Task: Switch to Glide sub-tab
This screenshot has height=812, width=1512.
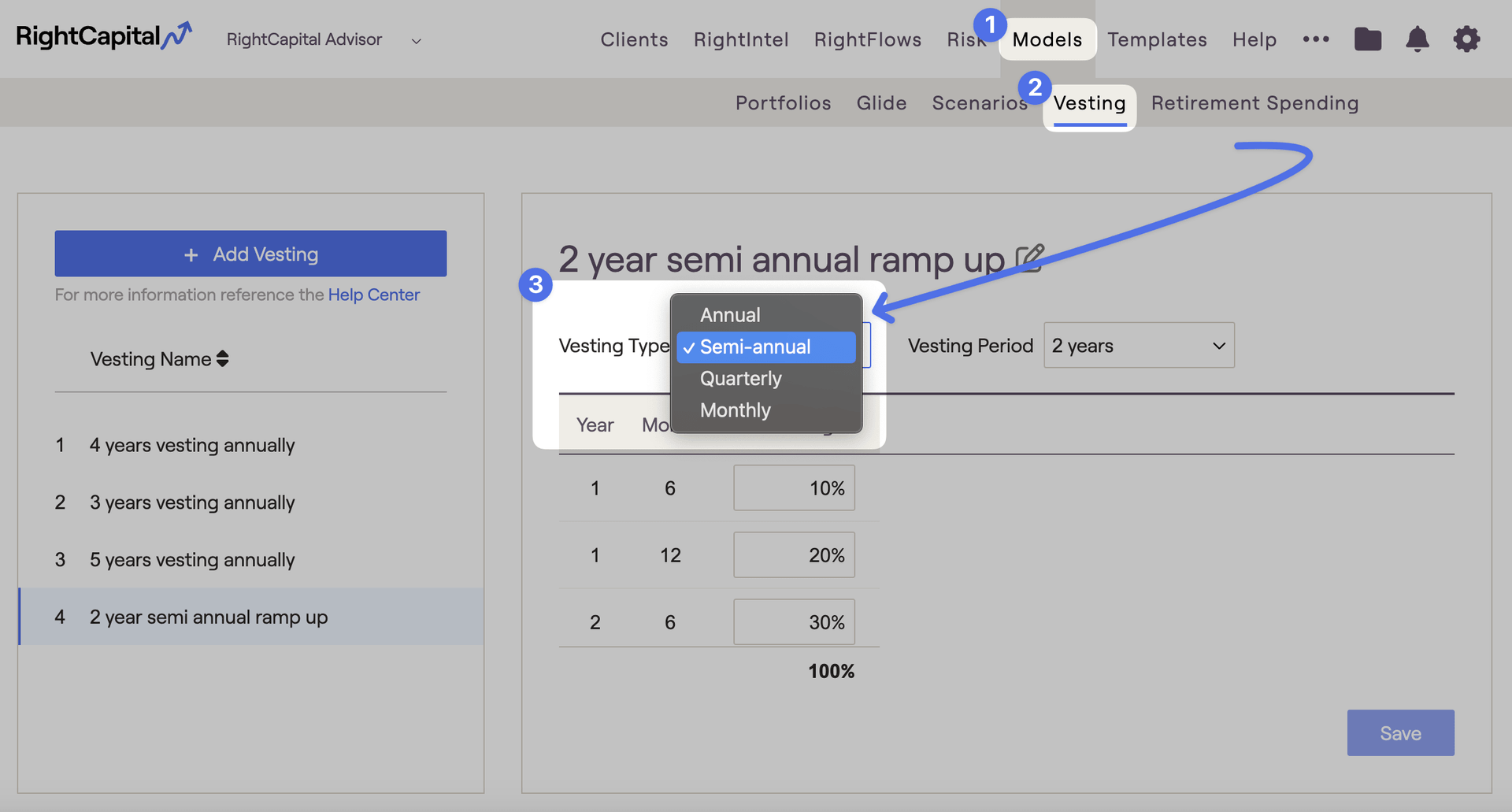Action: pyautogui.click(x=881, y=103)
